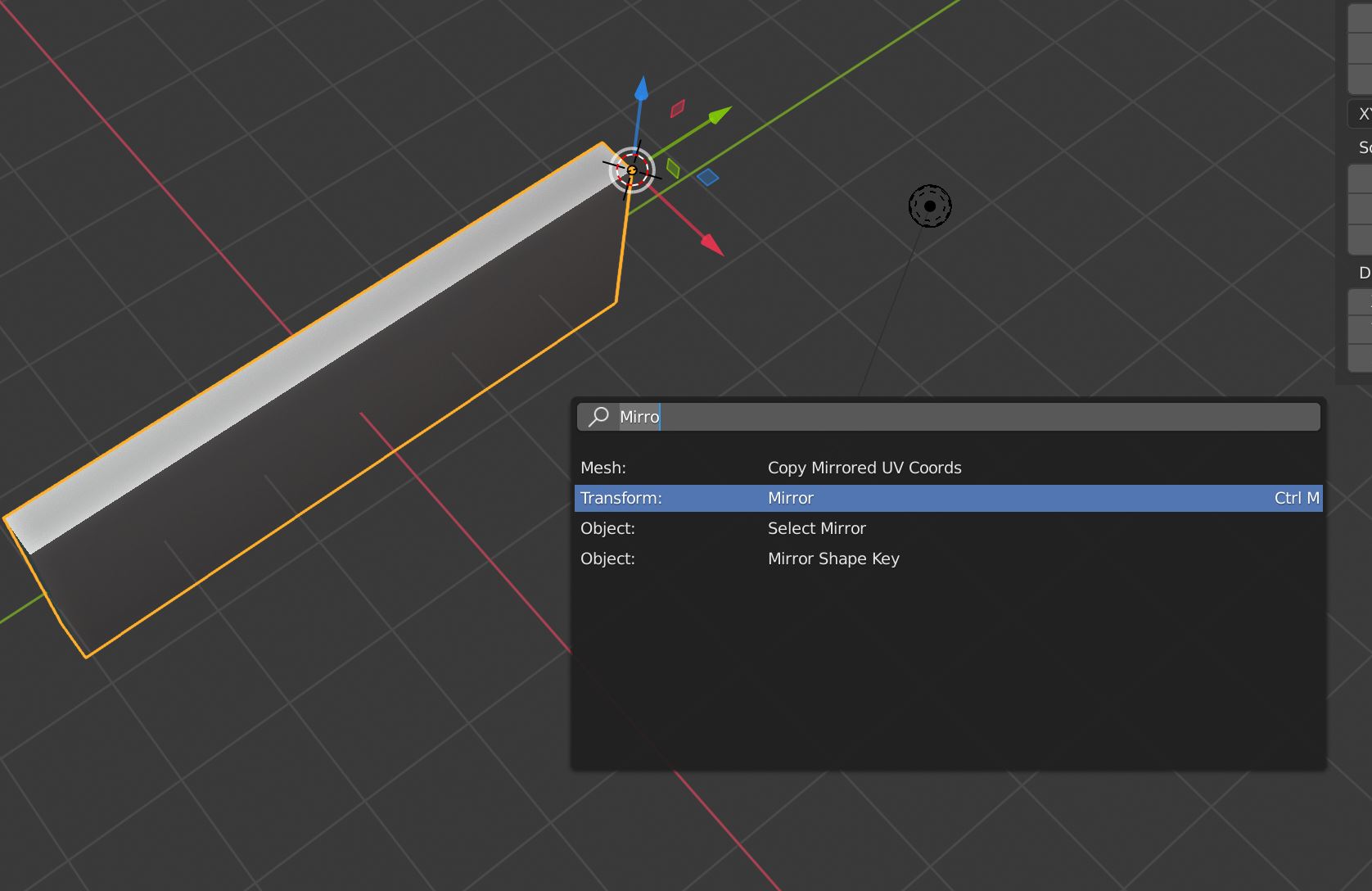Click the 'Transform:' category label

621,498
